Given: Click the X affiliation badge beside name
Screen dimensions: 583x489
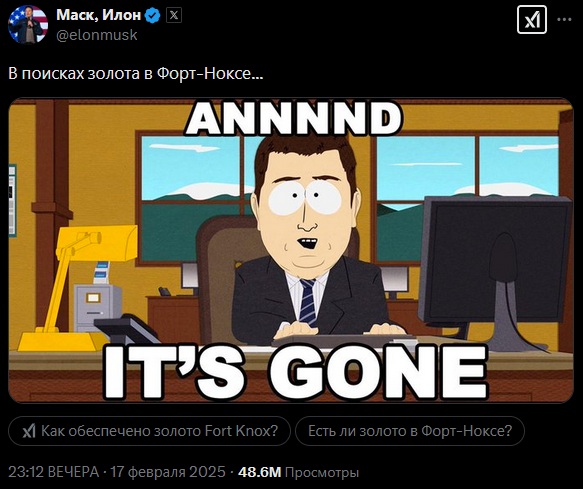Looking at the screenshot, I should point(174,16).
